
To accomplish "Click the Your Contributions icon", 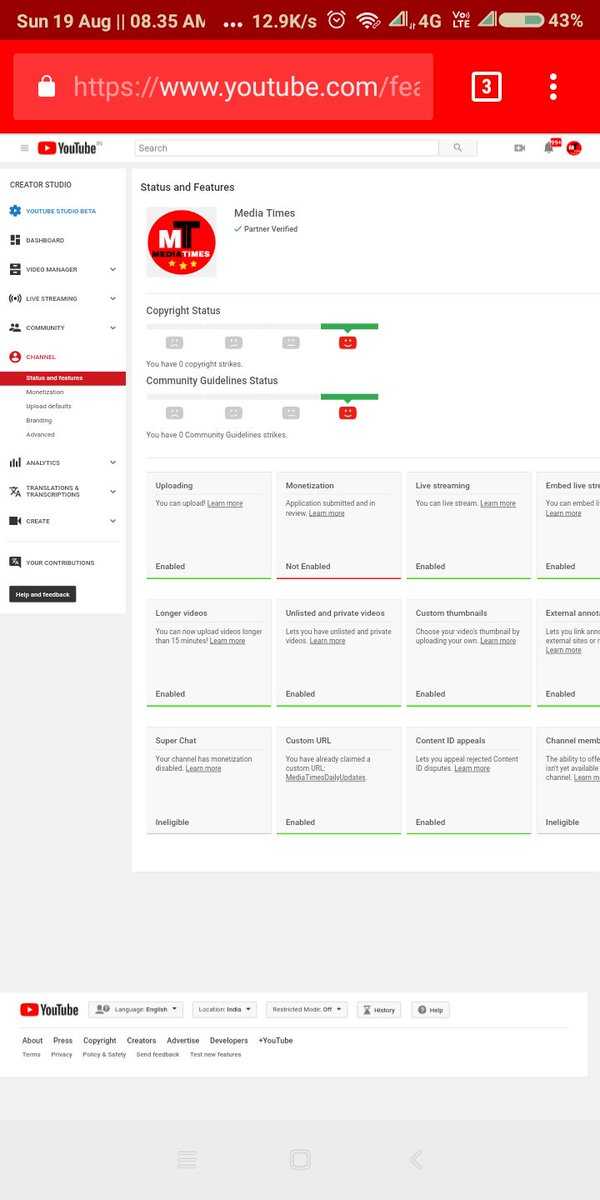I will click(15, 562).
